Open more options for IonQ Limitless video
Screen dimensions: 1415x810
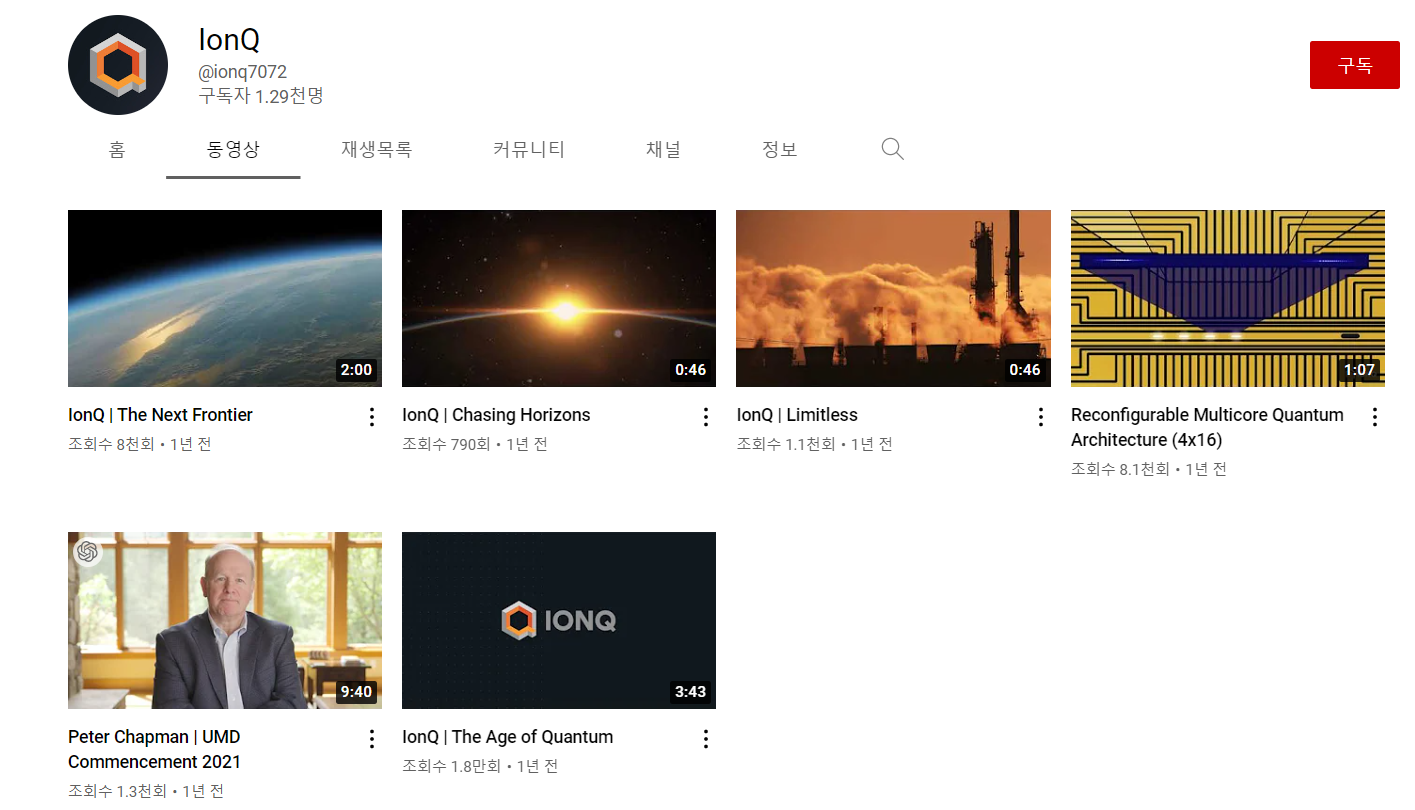pos(1040,417)
